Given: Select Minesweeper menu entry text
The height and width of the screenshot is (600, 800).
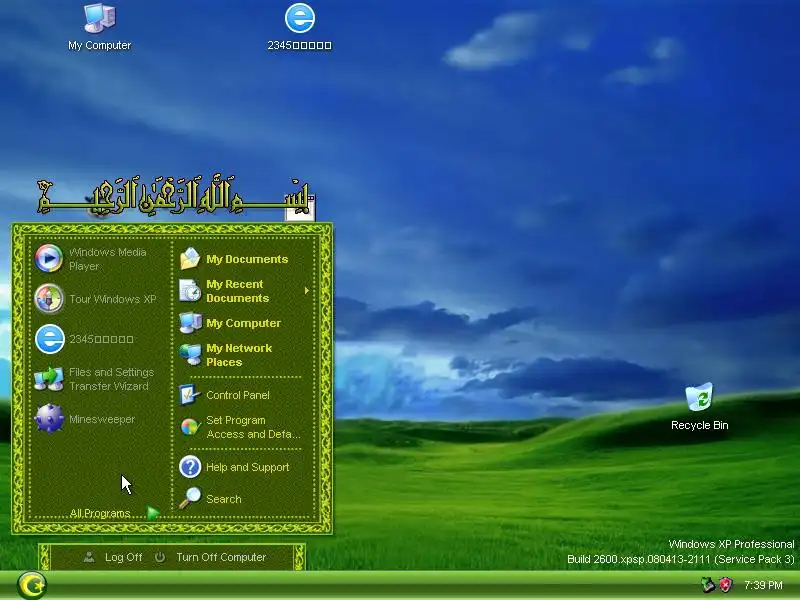Looking at the screenshot, I should point(102,419).
